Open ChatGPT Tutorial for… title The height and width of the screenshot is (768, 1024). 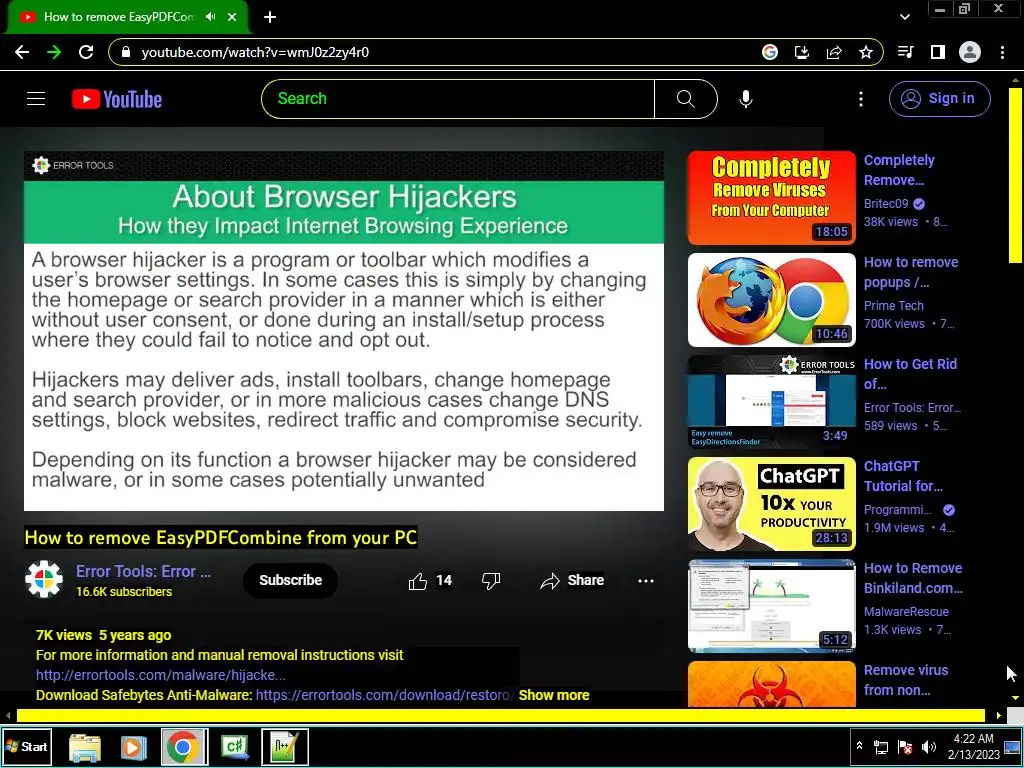(903, 476)
